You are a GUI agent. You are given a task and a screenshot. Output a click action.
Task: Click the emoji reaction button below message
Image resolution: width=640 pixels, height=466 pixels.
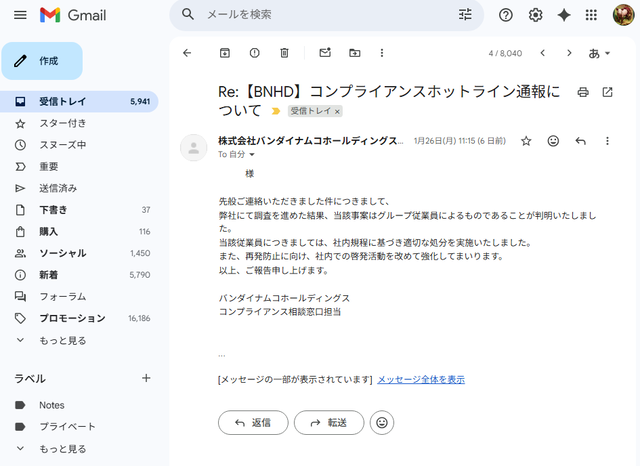coord(382,423)
